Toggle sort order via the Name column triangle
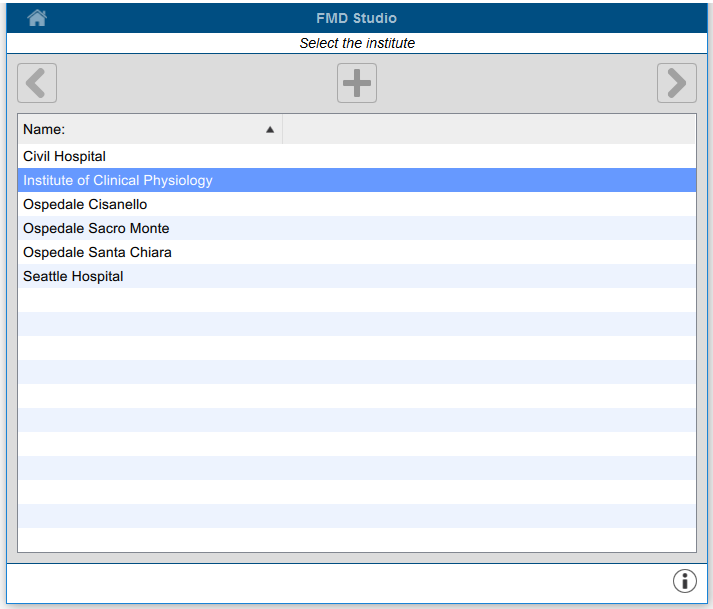 [270, 129]
